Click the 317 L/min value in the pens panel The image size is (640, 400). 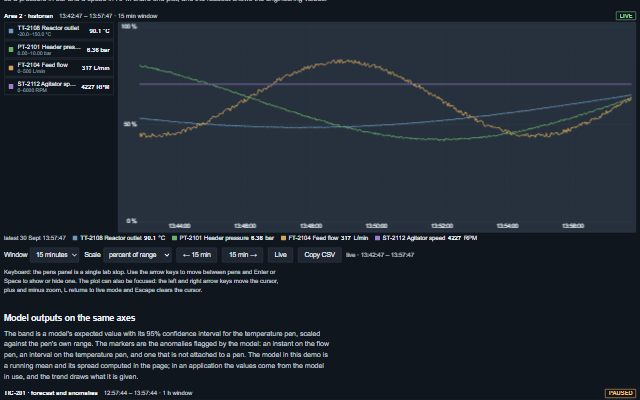96,68
